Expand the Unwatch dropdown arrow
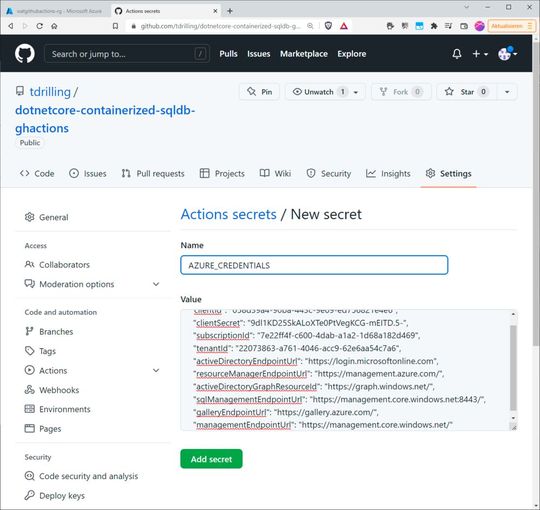 (356, 92)
